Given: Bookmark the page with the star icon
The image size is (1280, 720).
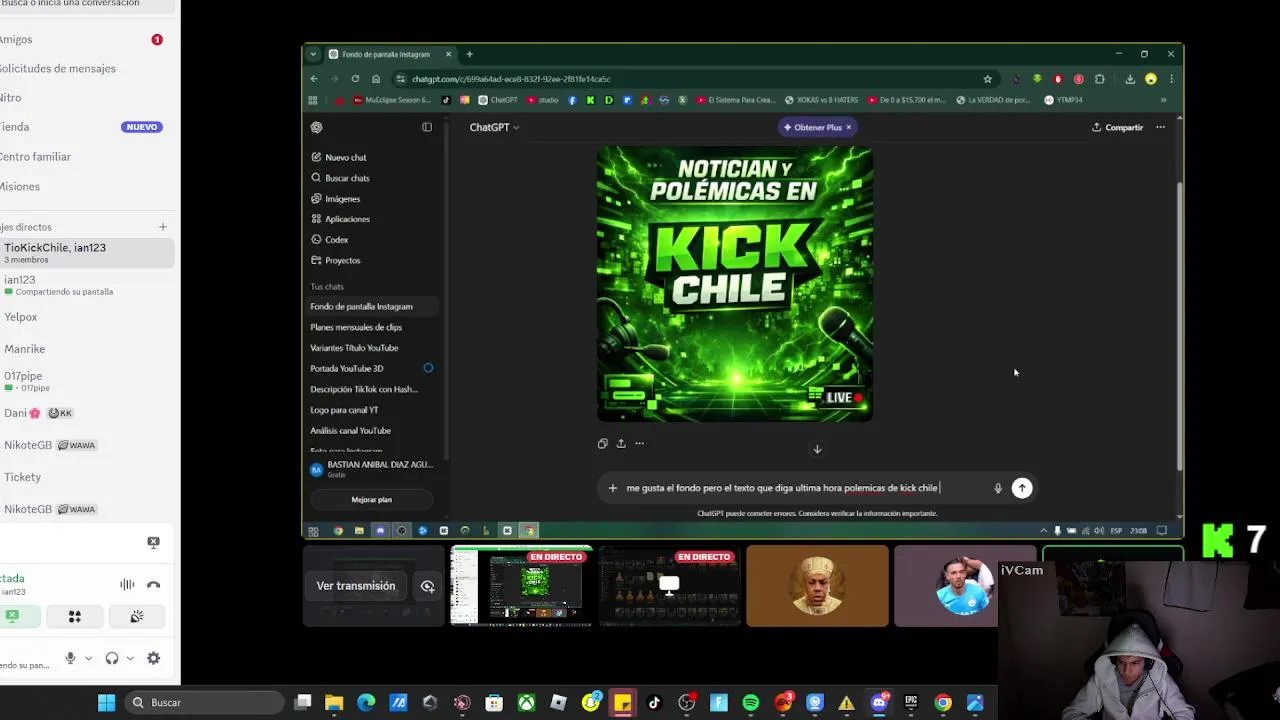Looking at the screenshot, I should (x=987, y=79).
